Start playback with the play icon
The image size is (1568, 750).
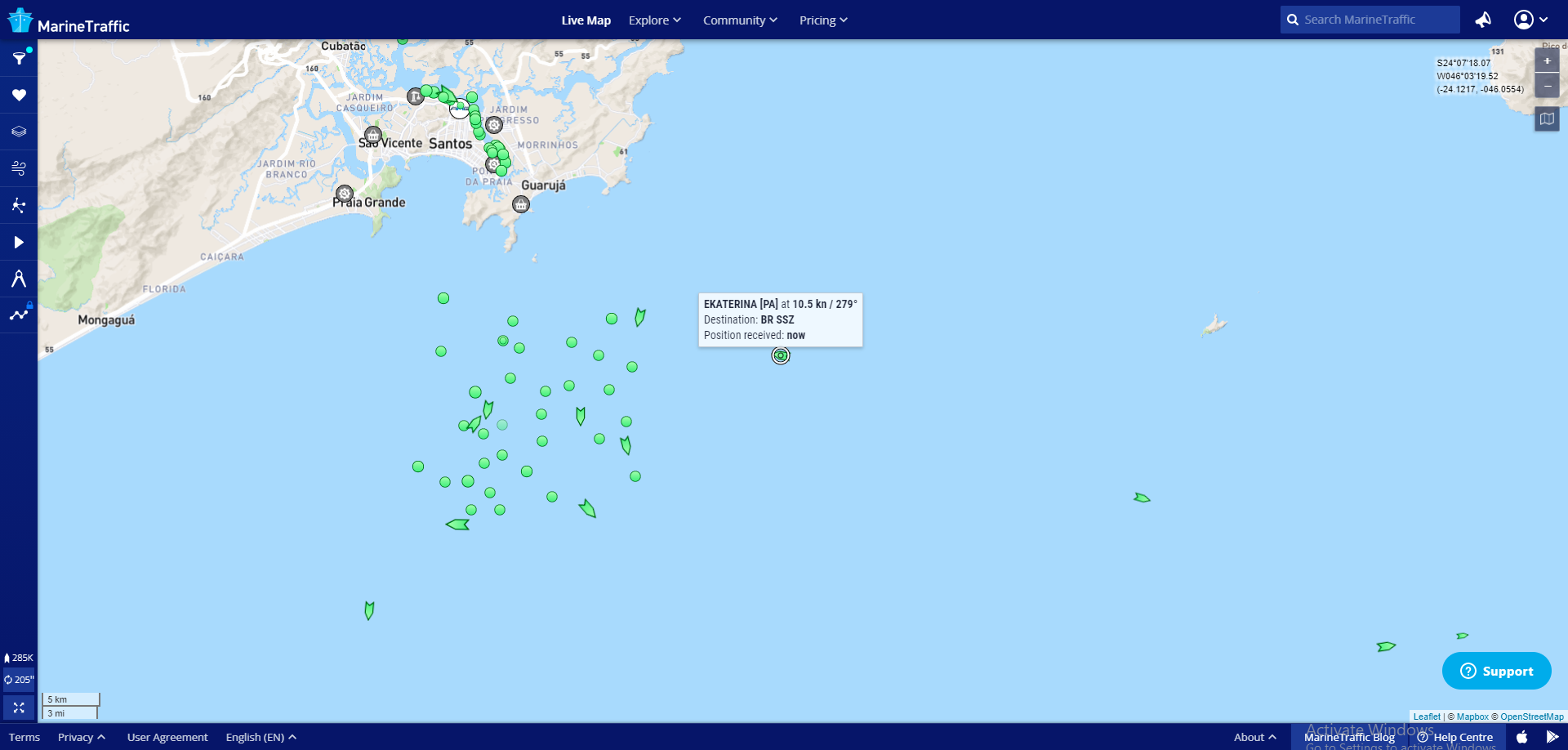(x=19, y=242)
